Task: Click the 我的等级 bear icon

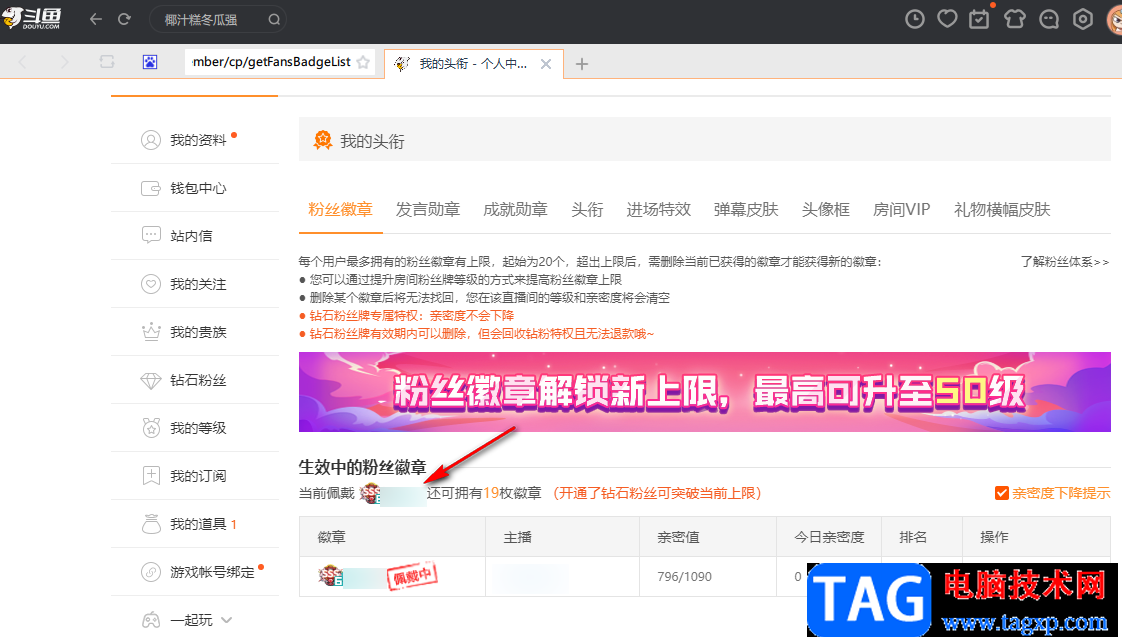Action: (151, 428)
